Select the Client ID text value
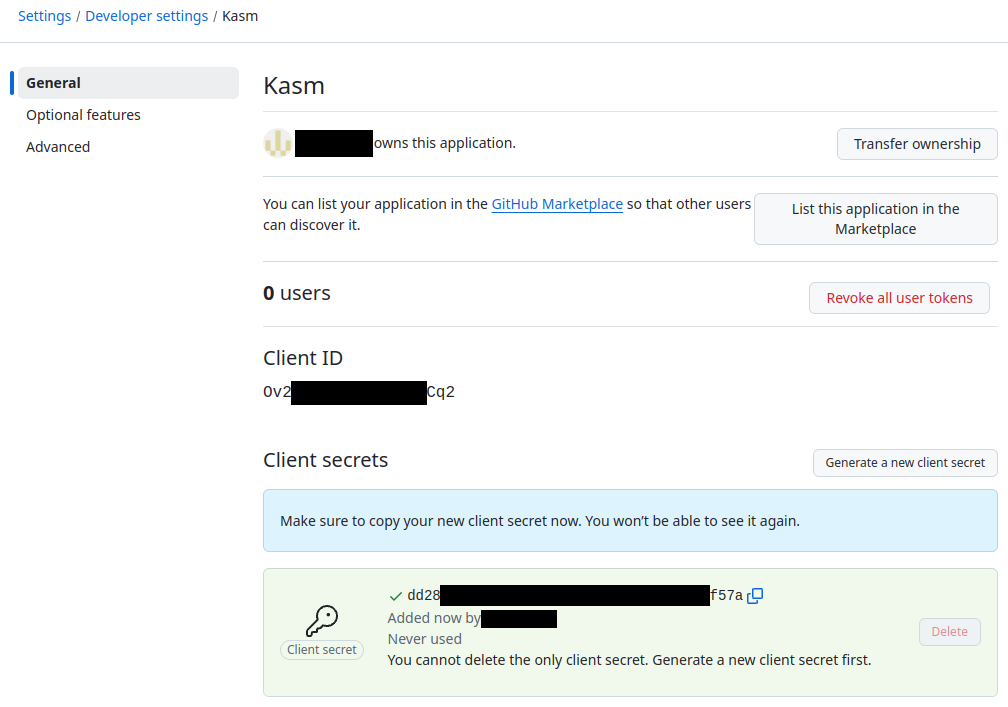This screenshot has width=1008, height=707. click(x=359, y=391)
